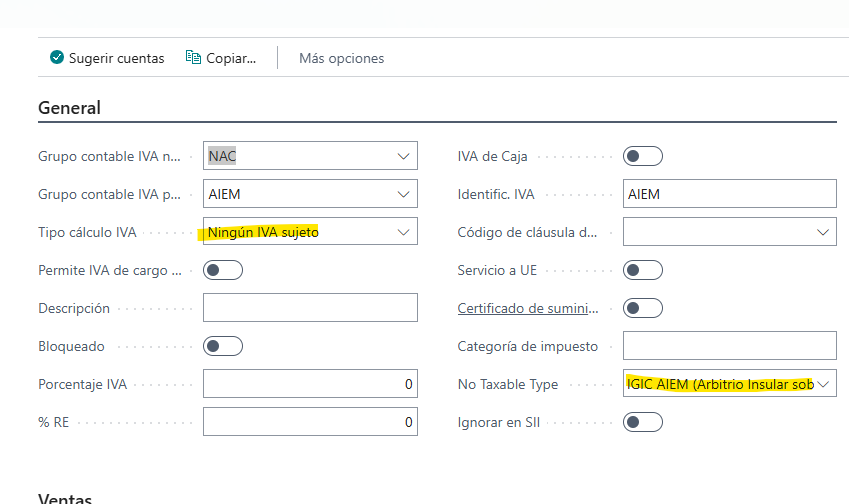Open Tipo cálculo IVA dropdown
The height and width of the screenshot is (504, 849).
coord(403,232)
